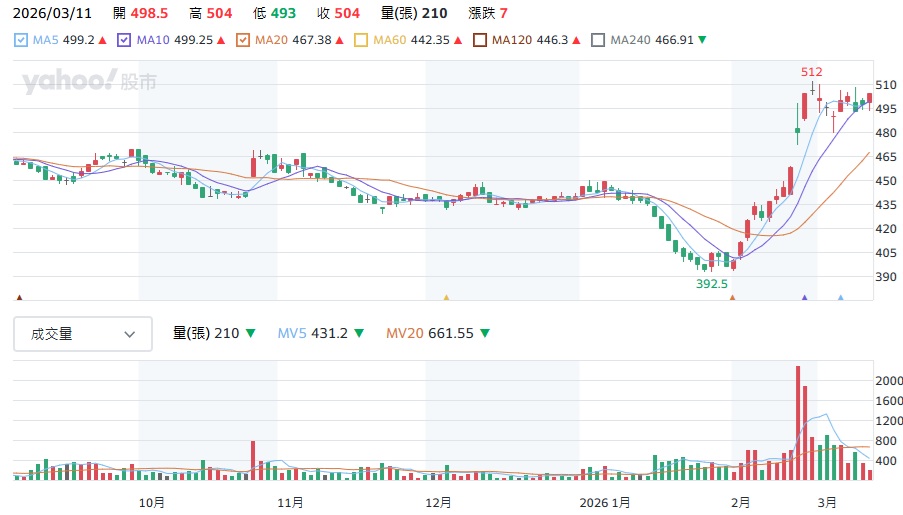Click the yellow event triangle in December

(x=446, y=297)
